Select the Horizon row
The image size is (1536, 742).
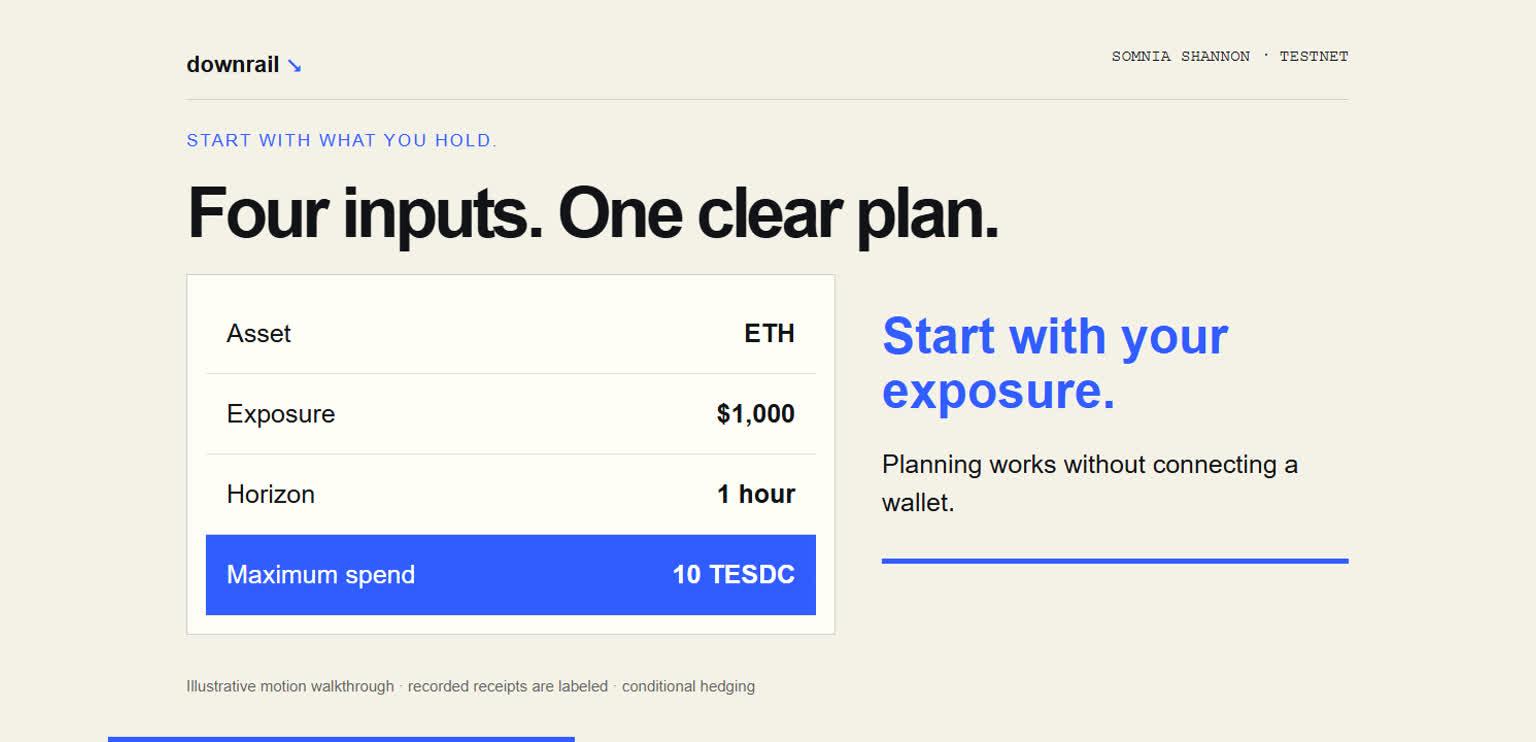click(x=511, y=494)
